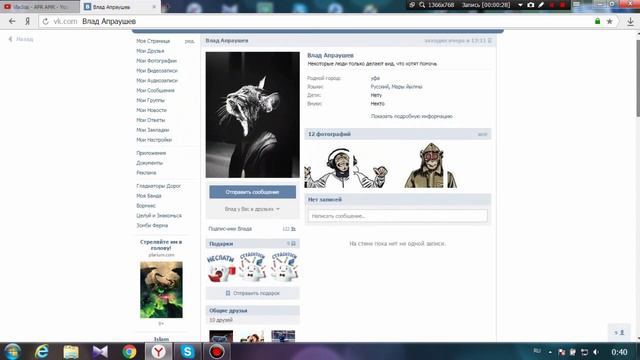Expand the 'Влад у Вас в друзьях' dropdown
640x360 pixels.
(252, 209)
